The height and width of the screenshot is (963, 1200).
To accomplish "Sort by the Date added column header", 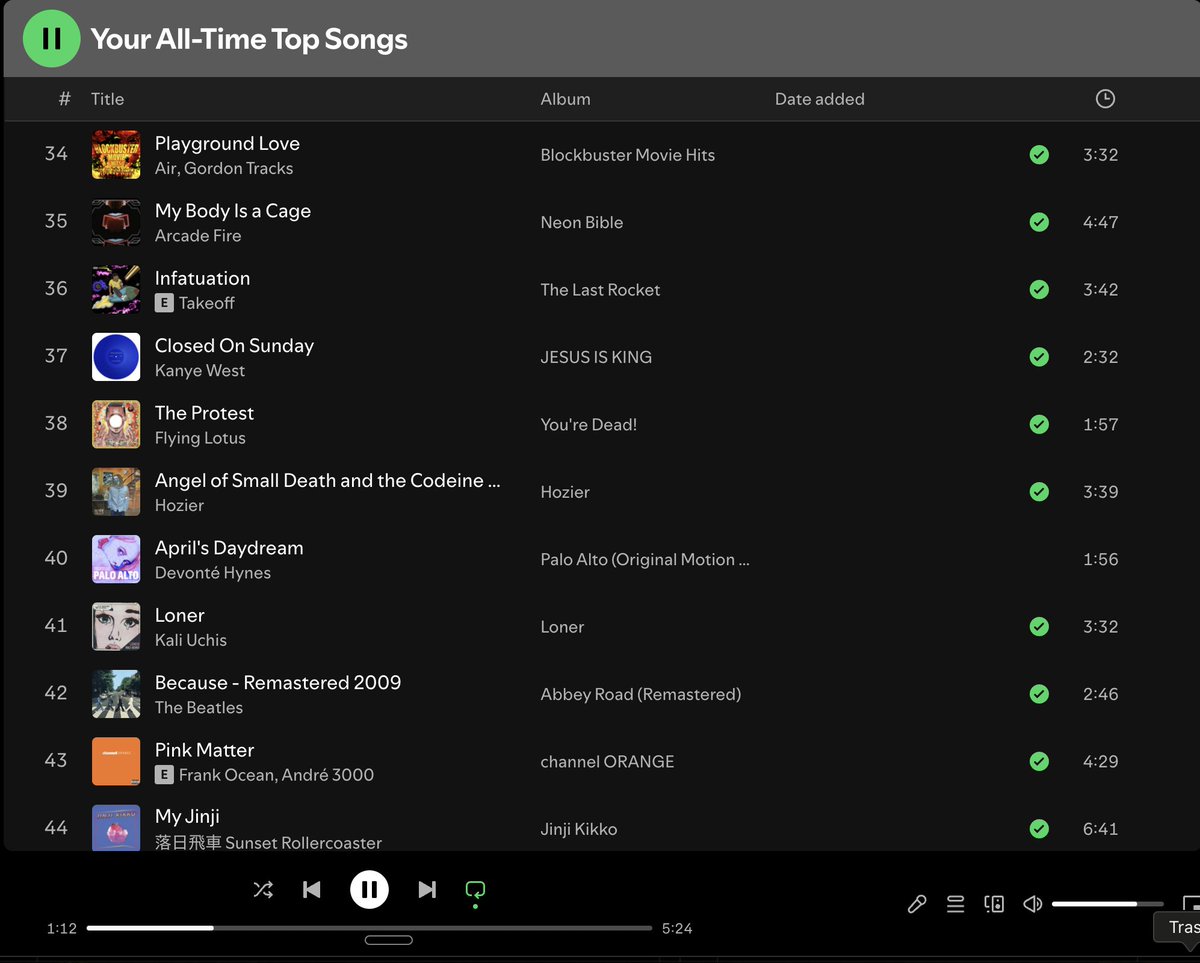I will (x=820, y=99).
